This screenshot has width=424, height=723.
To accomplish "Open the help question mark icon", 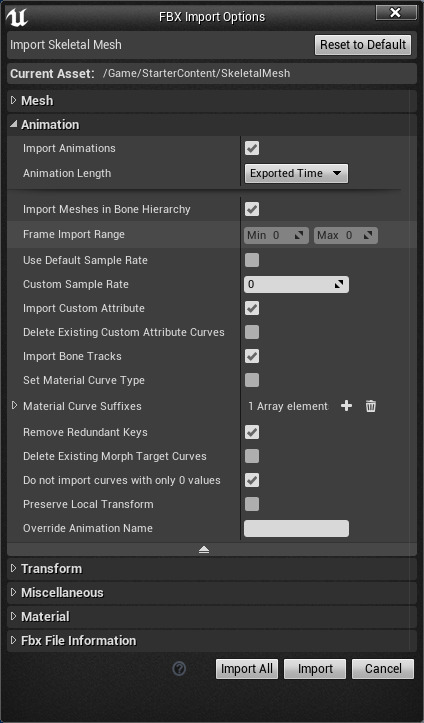I will pos(179,669).
